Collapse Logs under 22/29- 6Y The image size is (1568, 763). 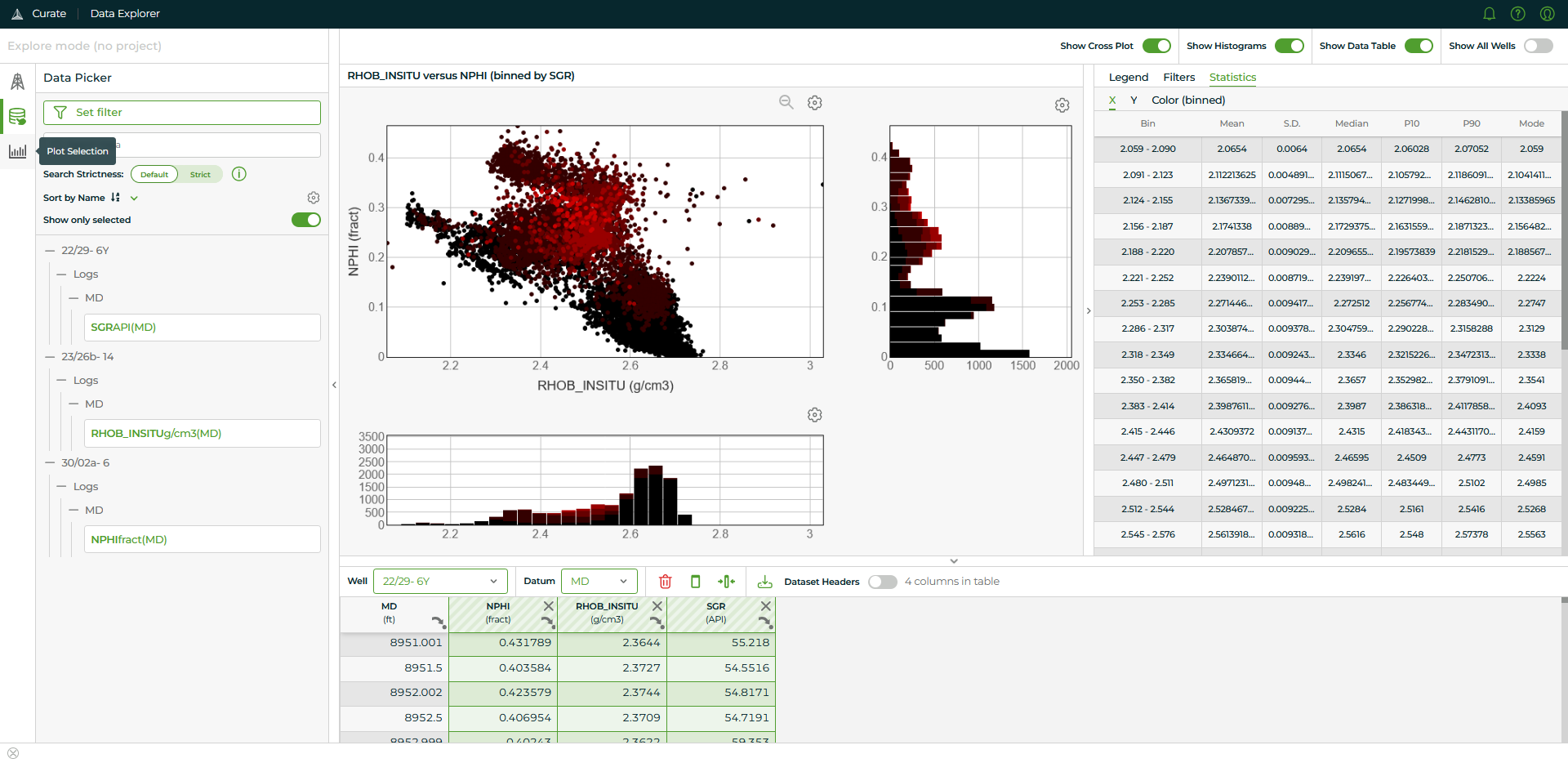tap(62, 274)
